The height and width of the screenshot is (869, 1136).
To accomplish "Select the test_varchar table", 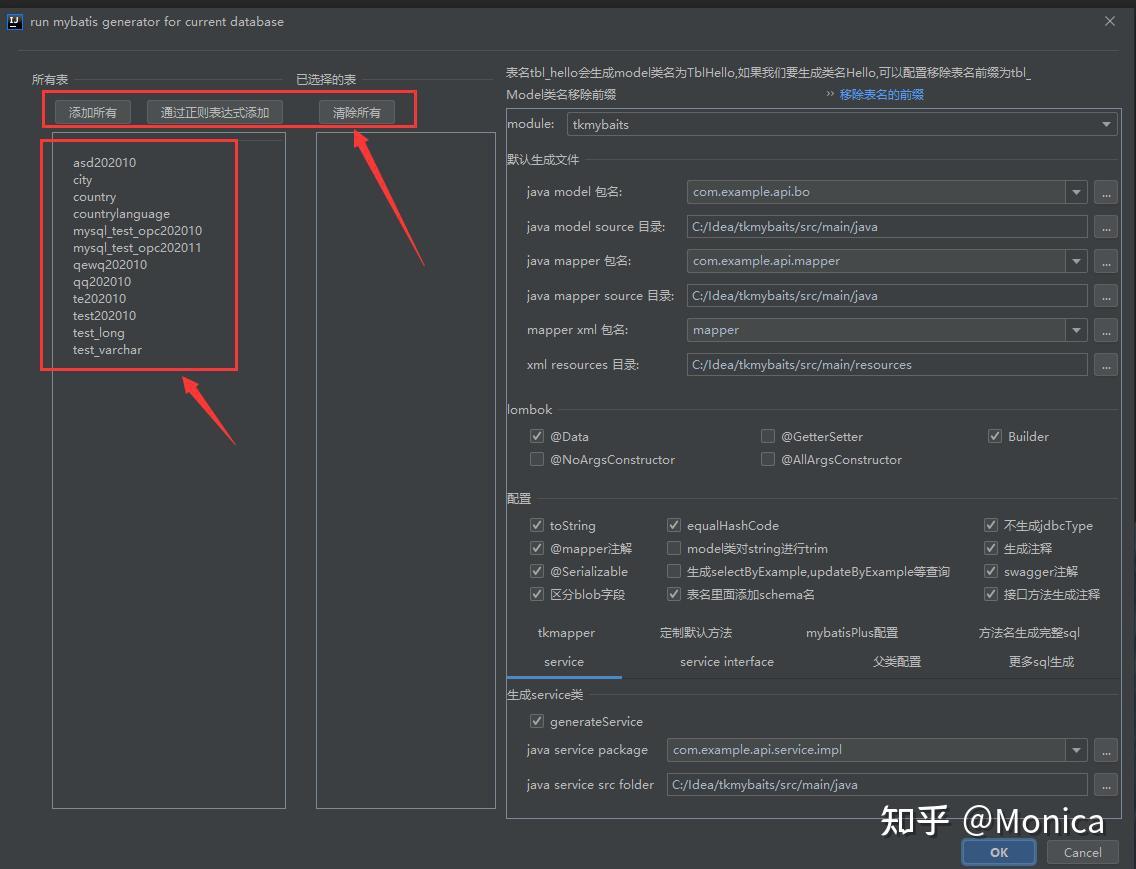I will [107, 350].
